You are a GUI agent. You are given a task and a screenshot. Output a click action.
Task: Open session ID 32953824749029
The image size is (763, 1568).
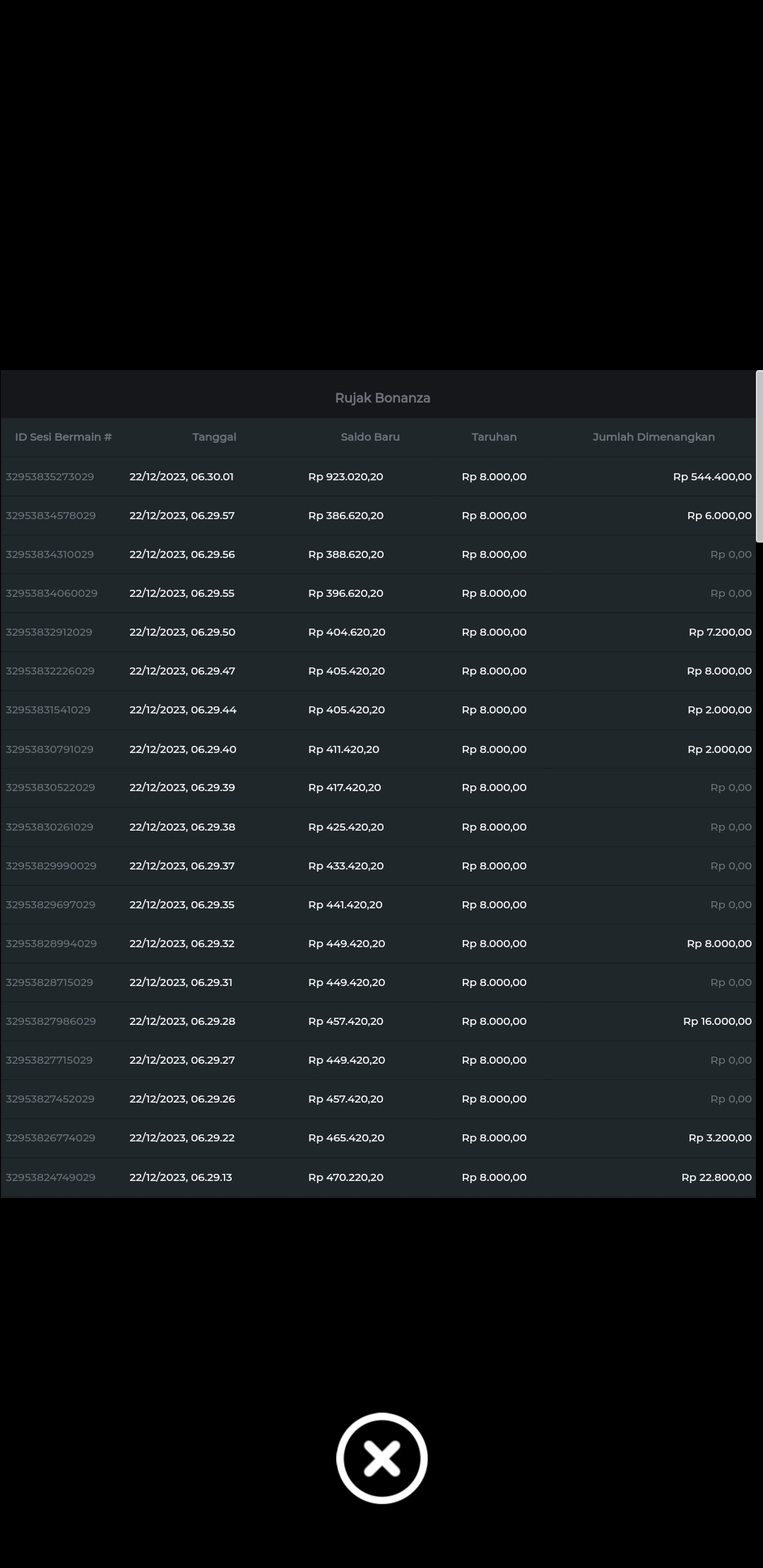(x=51, y=1177)
